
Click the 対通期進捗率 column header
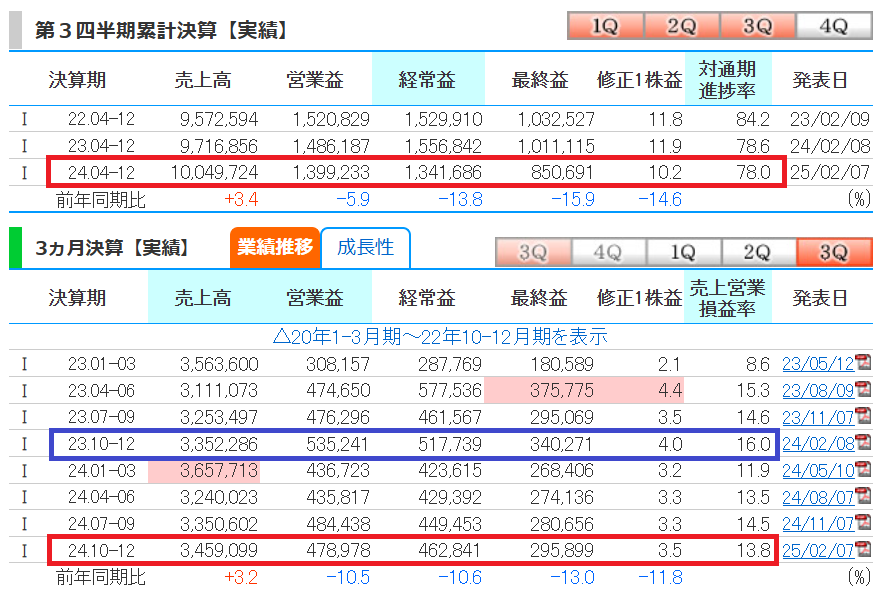tap(727, 79)
